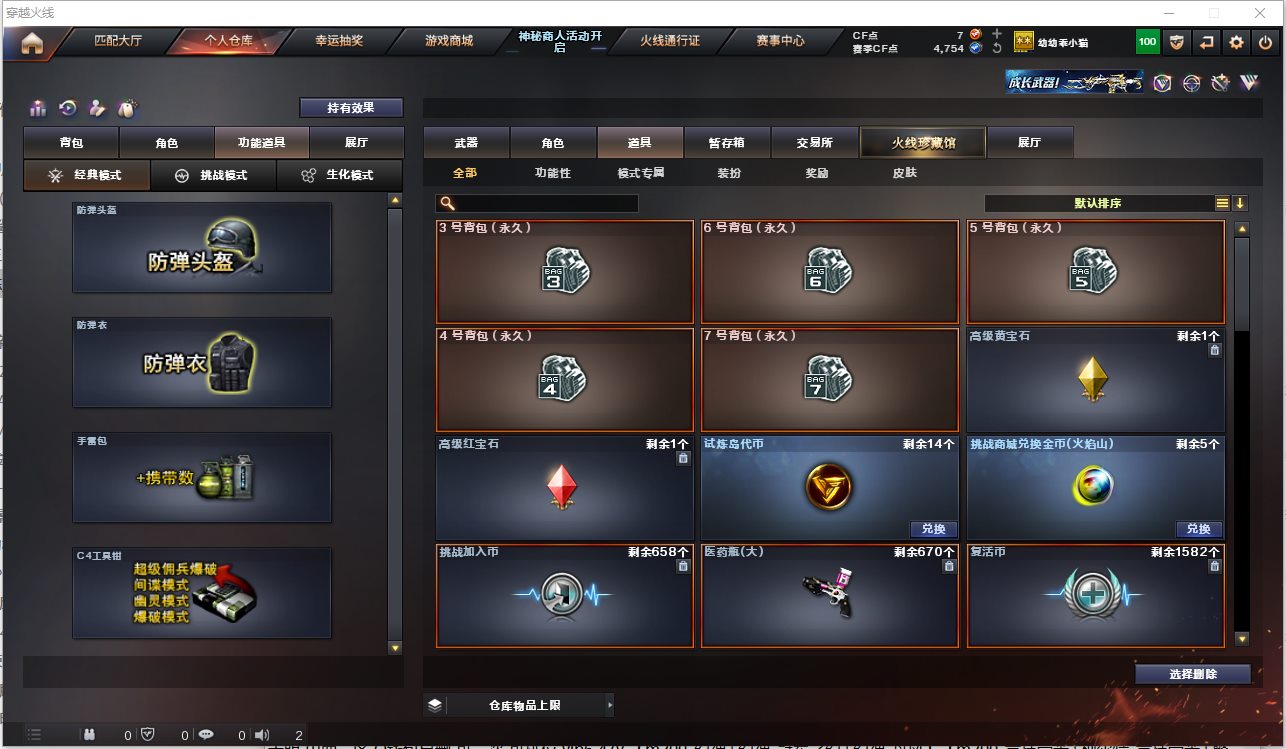Click the dog tag icon above 角色 tab
1286x749 pixels.
tap(126, 108)
